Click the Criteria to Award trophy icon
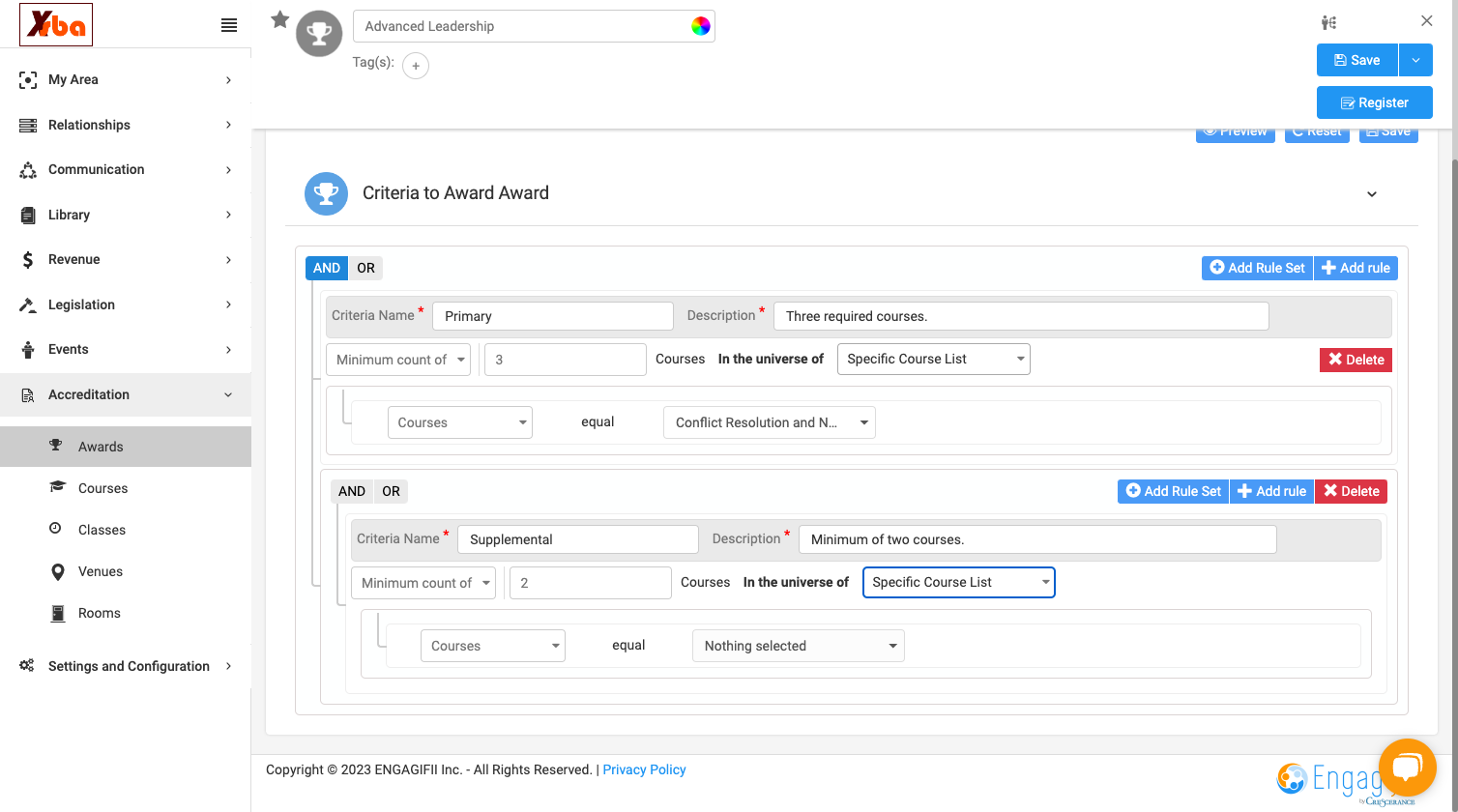This screenshot has width=1458, height=812. (327, 193)
